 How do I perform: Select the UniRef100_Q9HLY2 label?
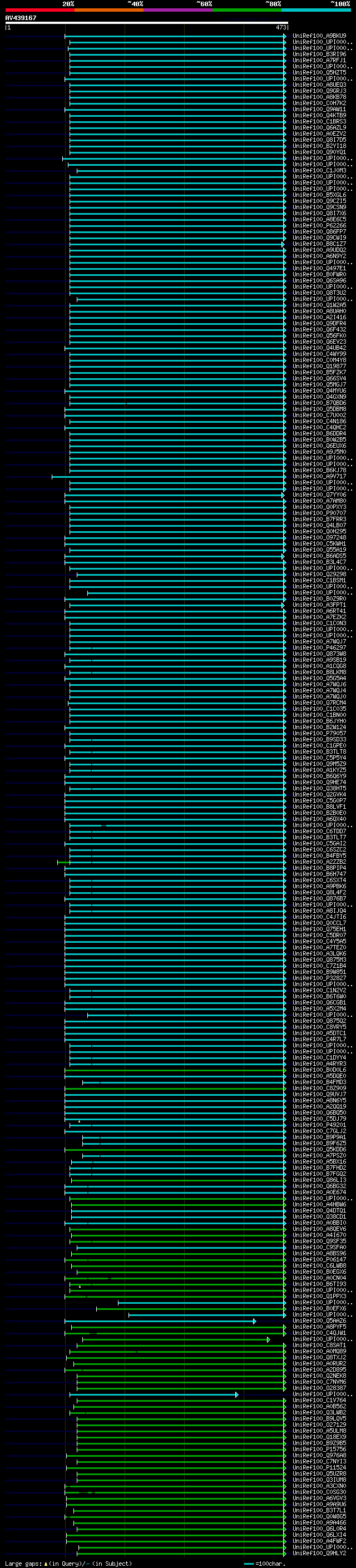point(319,1553)
